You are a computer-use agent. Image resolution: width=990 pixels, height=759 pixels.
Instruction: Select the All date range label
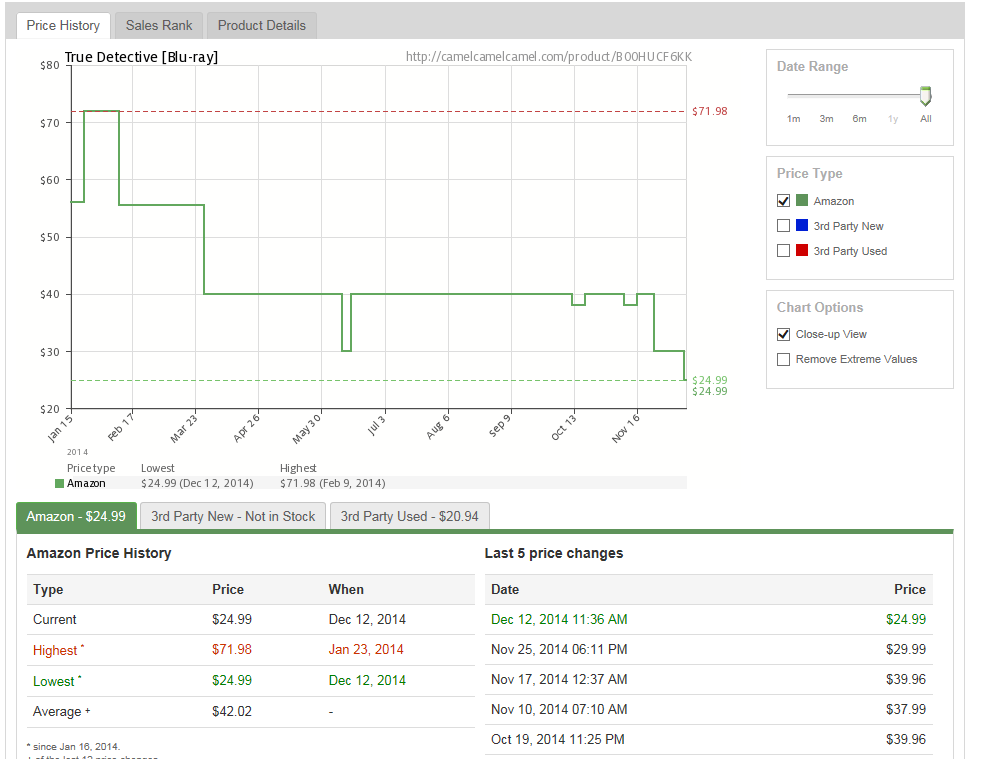925,119
